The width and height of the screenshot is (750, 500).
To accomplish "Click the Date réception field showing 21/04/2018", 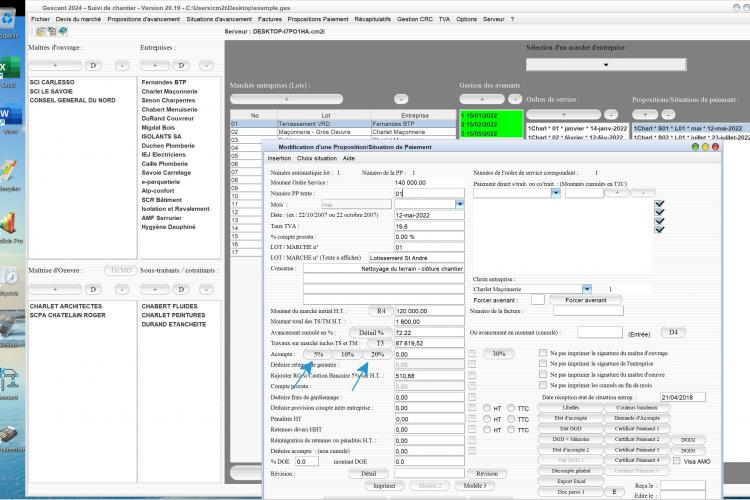I will click(683, 397).
